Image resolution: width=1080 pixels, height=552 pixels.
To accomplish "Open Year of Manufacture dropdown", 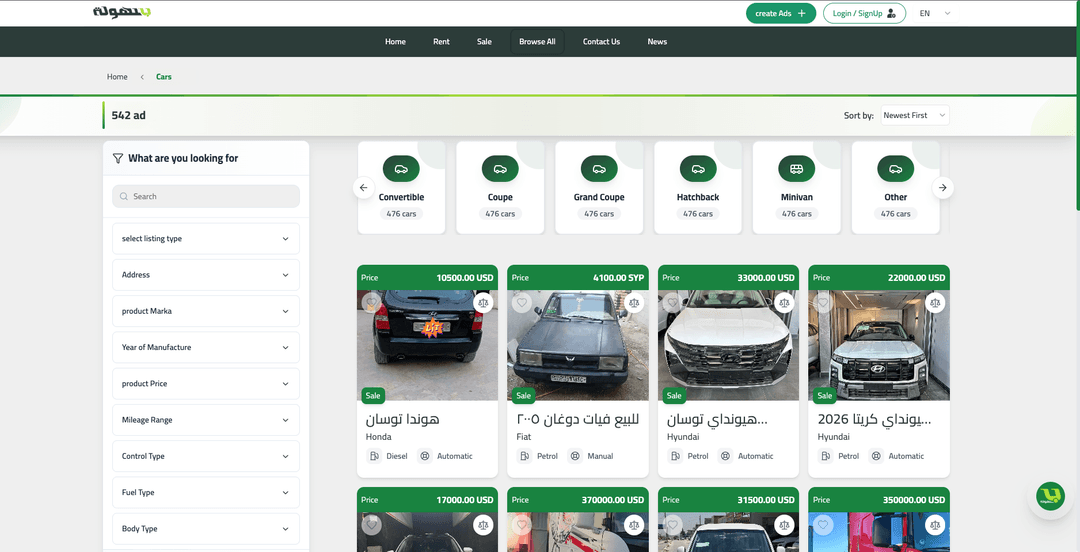I will [206, 347].
